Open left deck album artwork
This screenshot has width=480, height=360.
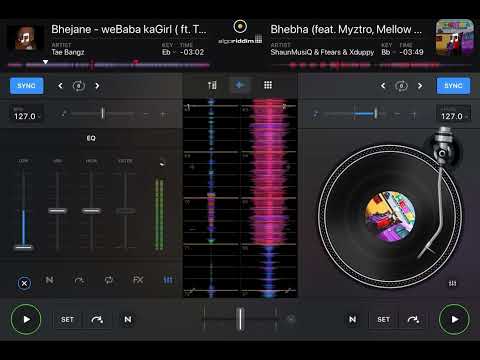[25, 38]
